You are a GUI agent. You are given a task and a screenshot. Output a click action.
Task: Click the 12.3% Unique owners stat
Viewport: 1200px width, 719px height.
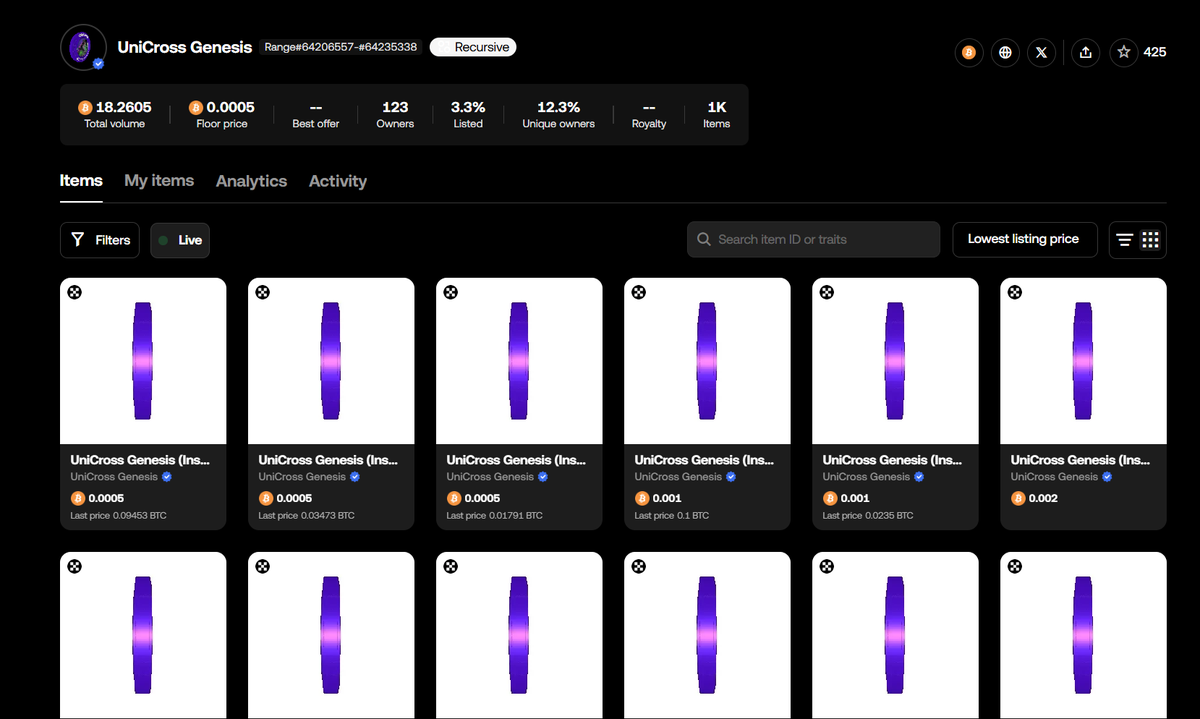[558, 114]
